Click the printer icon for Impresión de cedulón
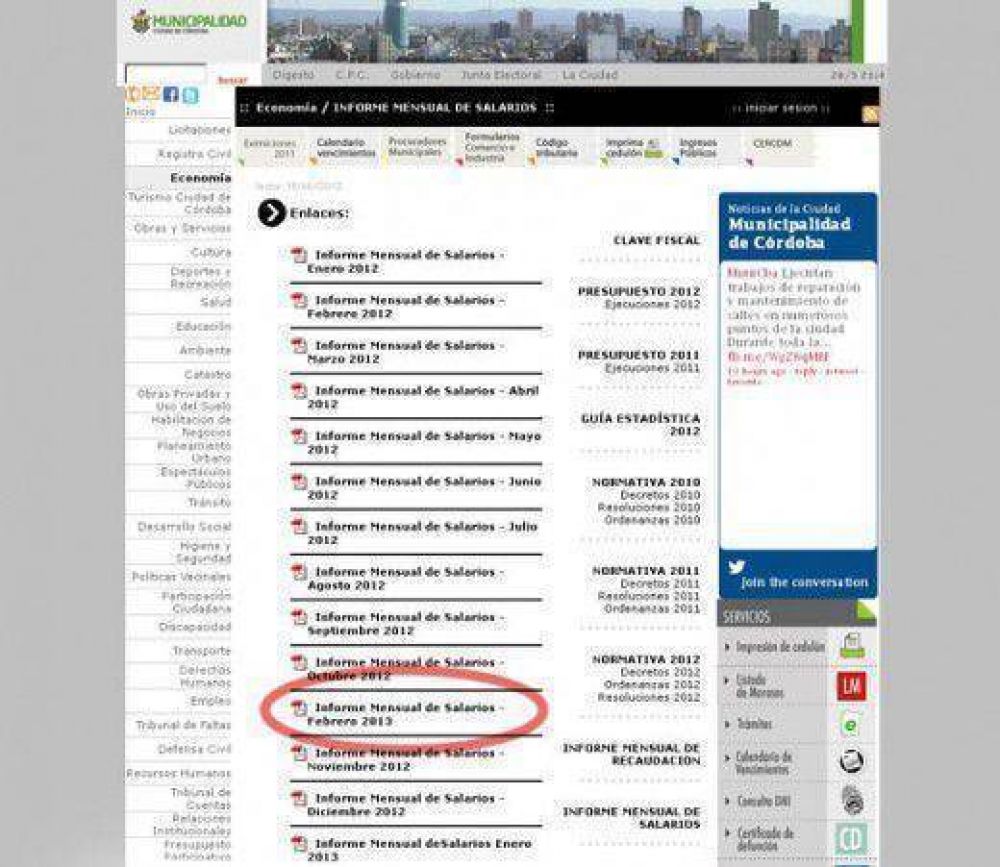Image resolution: width=1000 pixels, height=867 pixels. coord(852,646)
